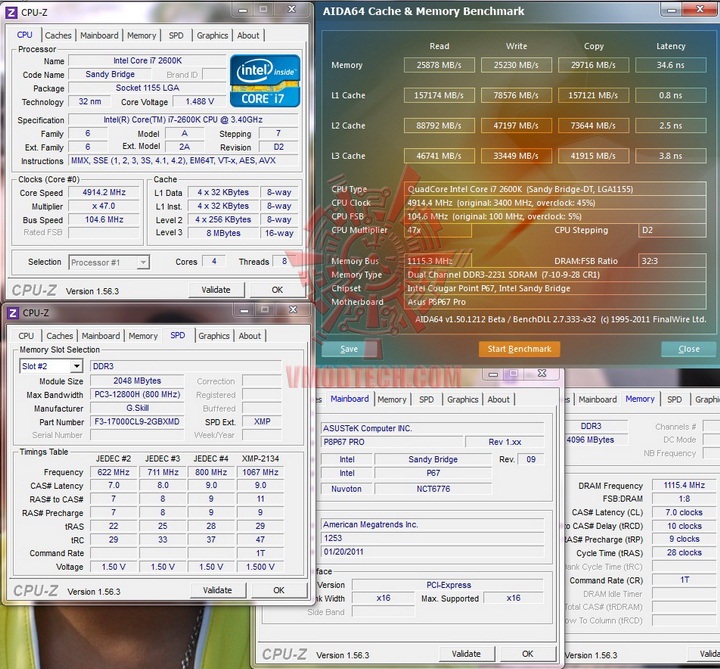Click the Graphics tab in the Mainboard CPU-Z window
720x669 pixels.
(463, 399)
